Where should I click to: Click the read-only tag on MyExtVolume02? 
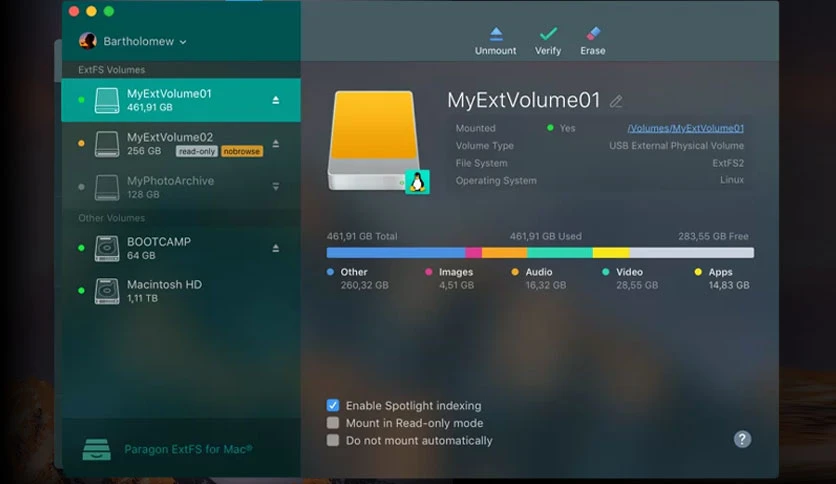click(197, 151)
